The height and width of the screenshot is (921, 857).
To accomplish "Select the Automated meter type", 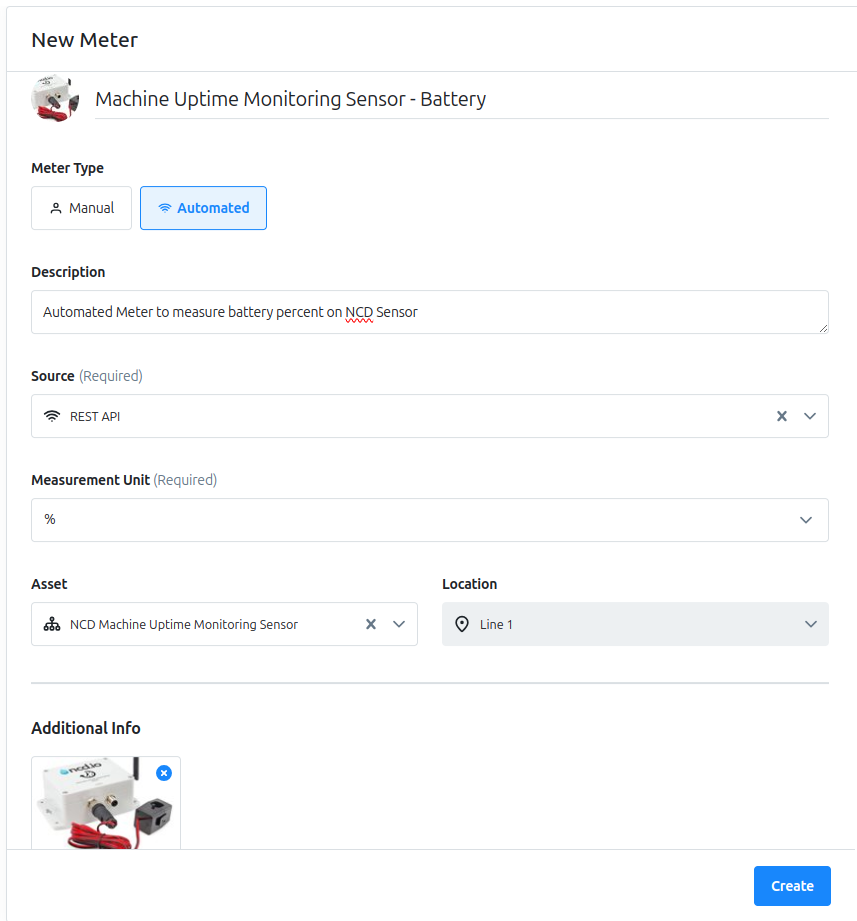I will [x=203, y=208].
